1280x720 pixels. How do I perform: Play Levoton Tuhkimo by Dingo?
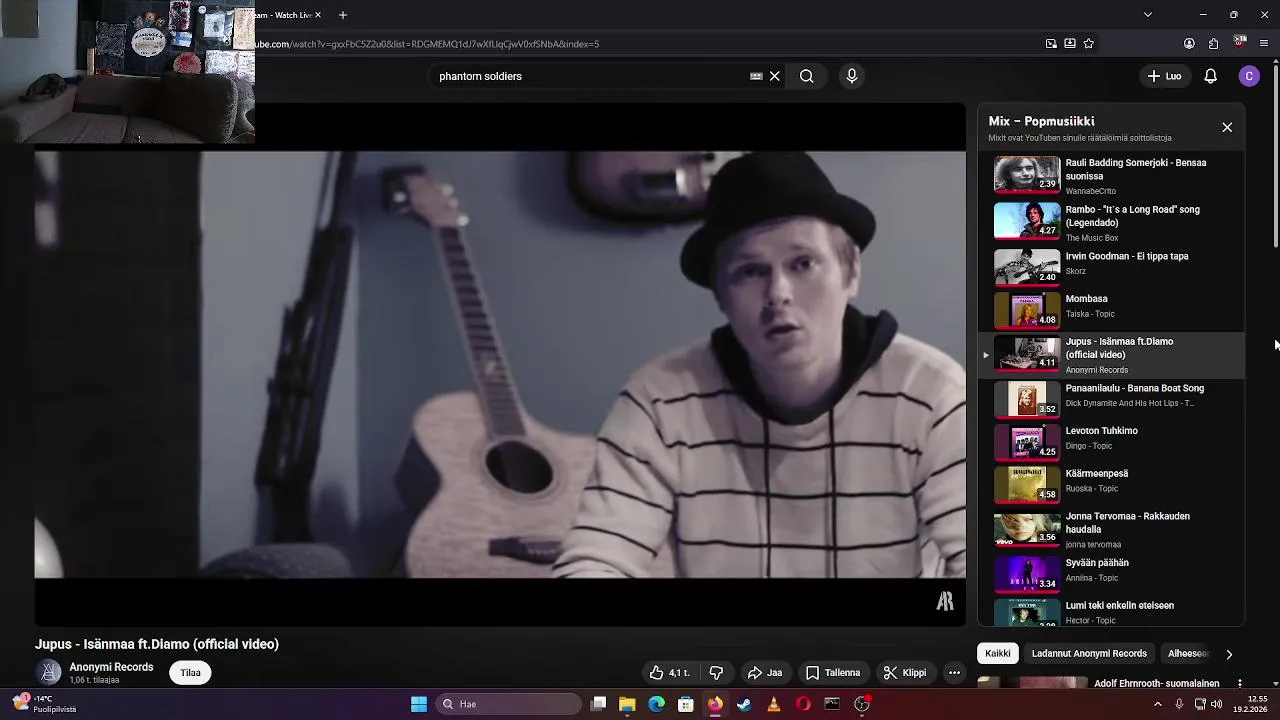point(1110,441)
